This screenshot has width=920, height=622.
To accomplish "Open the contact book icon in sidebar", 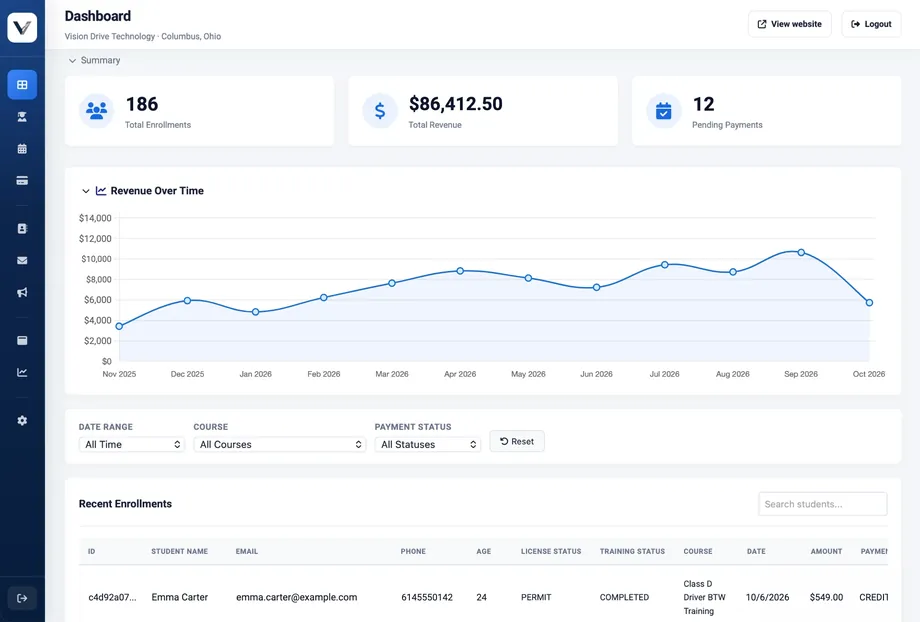I will pos(22,228).
